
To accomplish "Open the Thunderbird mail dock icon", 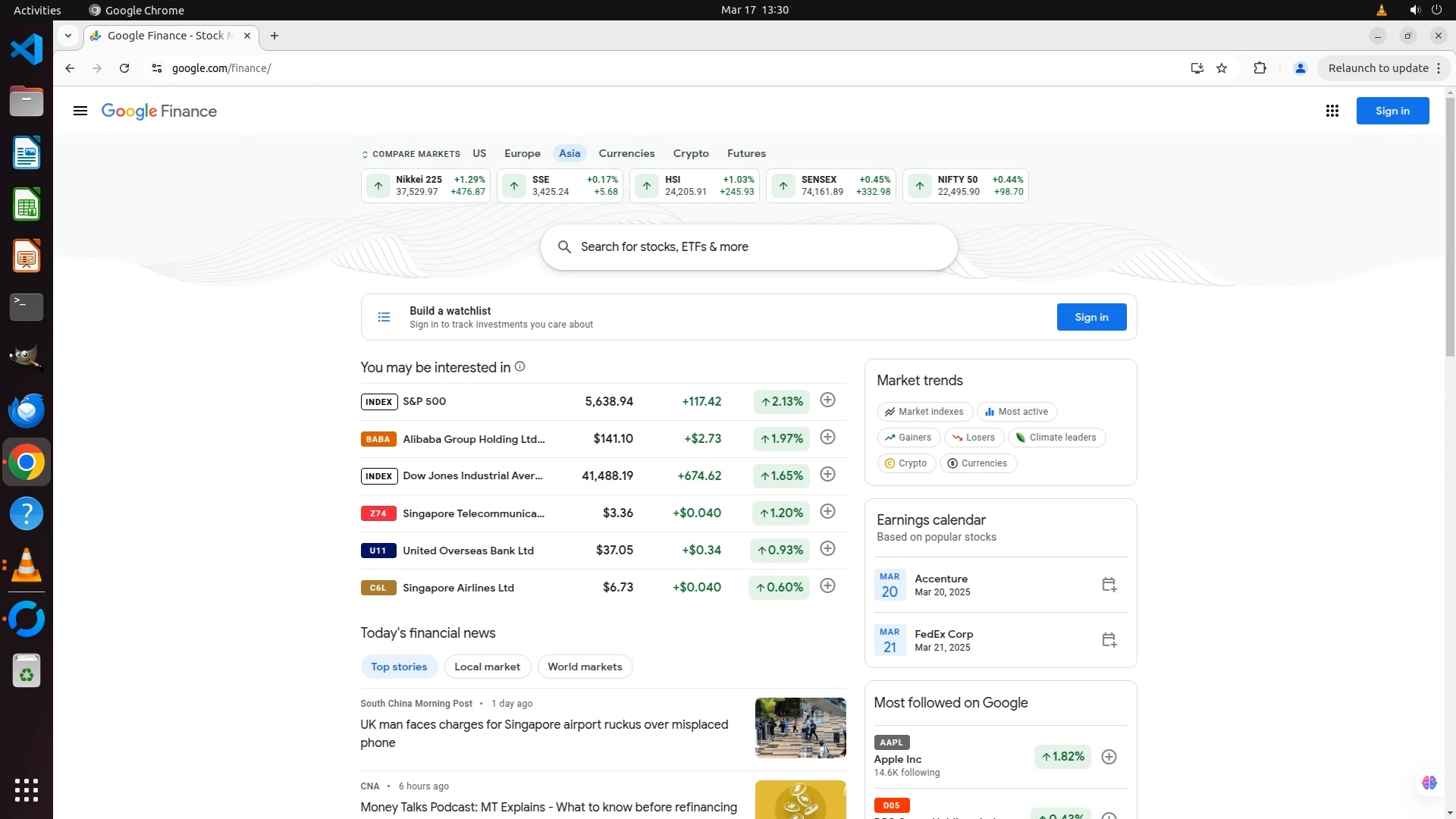I will point(27,410).
